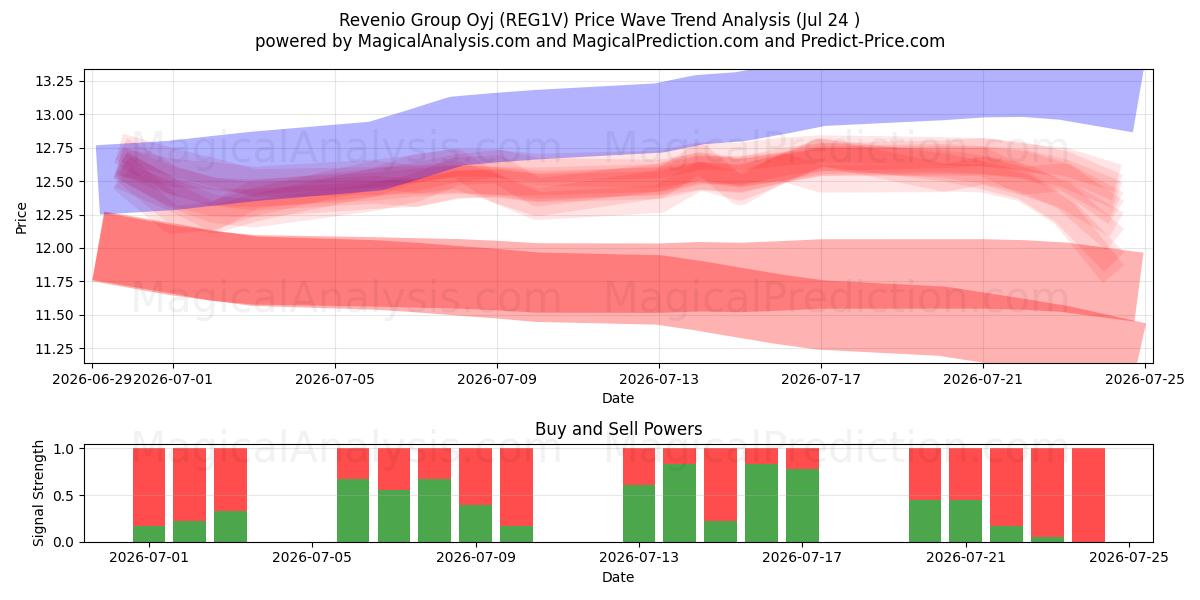Click the Revenio Group Oyj chart title
Image resolution: width=1200 pixels, height=600 pixels.
(x=599, y=20)
